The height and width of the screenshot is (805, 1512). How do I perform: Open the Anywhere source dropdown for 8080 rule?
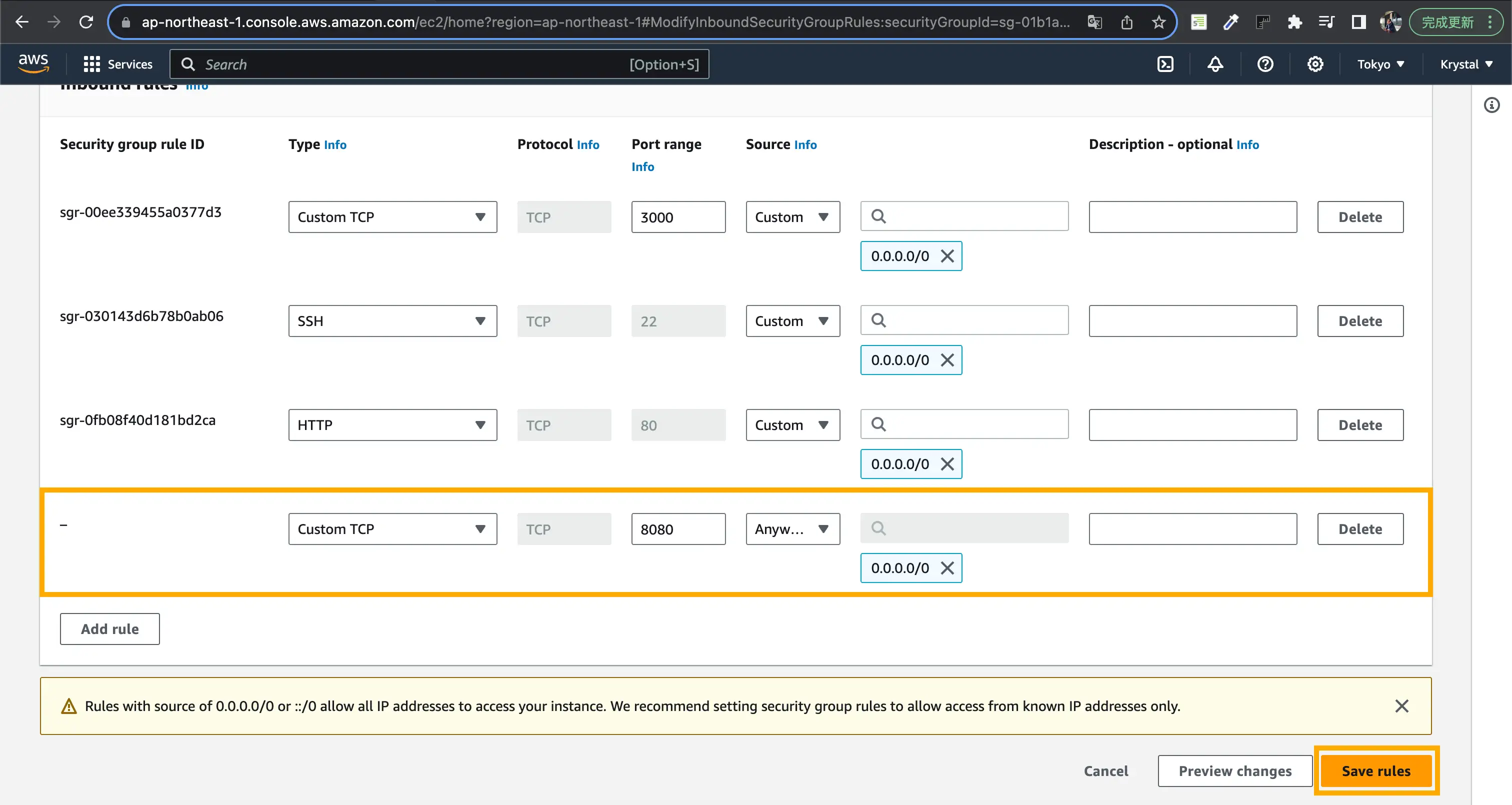point(793,529)
